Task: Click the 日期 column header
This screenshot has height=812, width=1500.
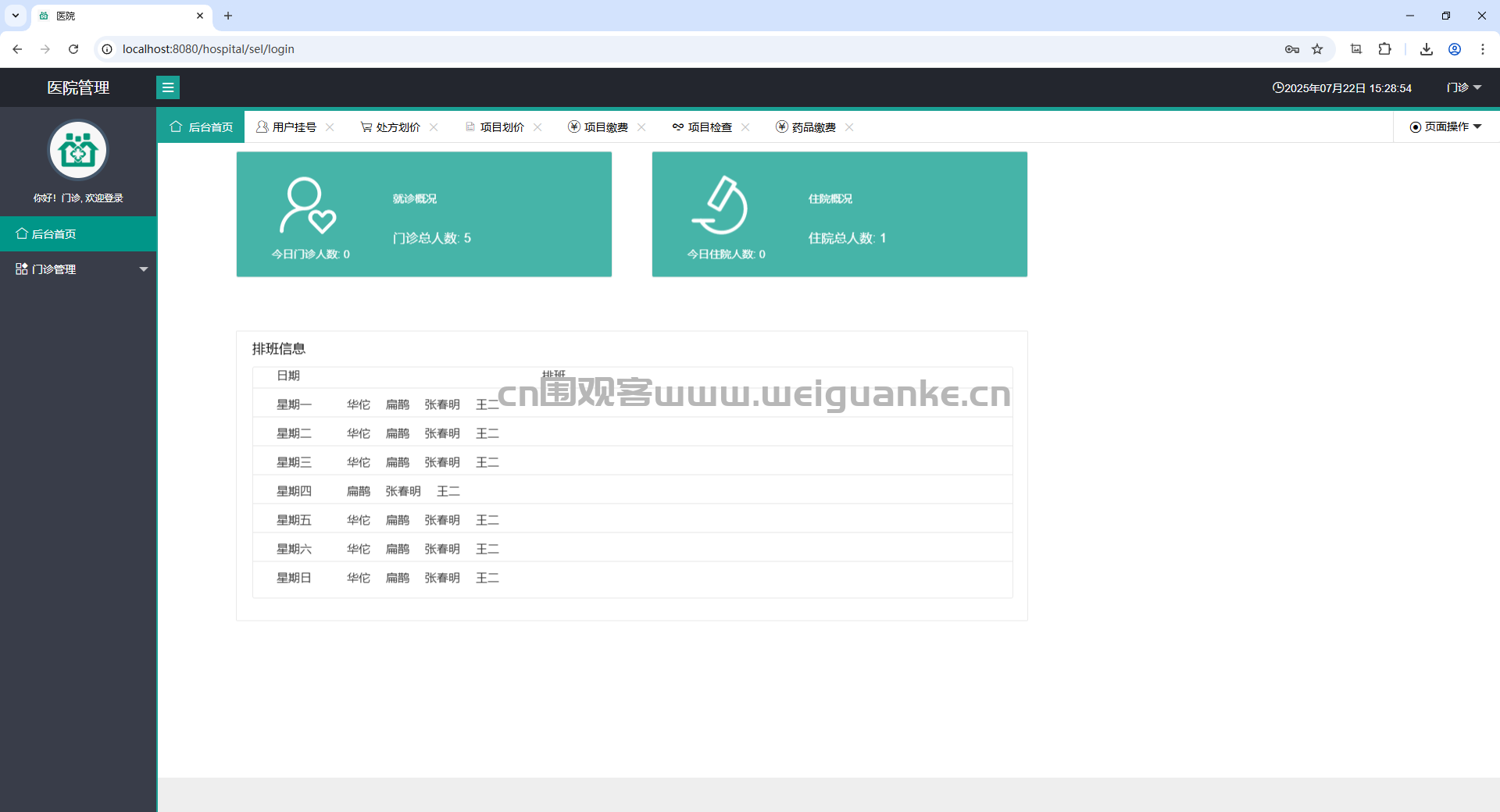Action: (x=288, y=376)
